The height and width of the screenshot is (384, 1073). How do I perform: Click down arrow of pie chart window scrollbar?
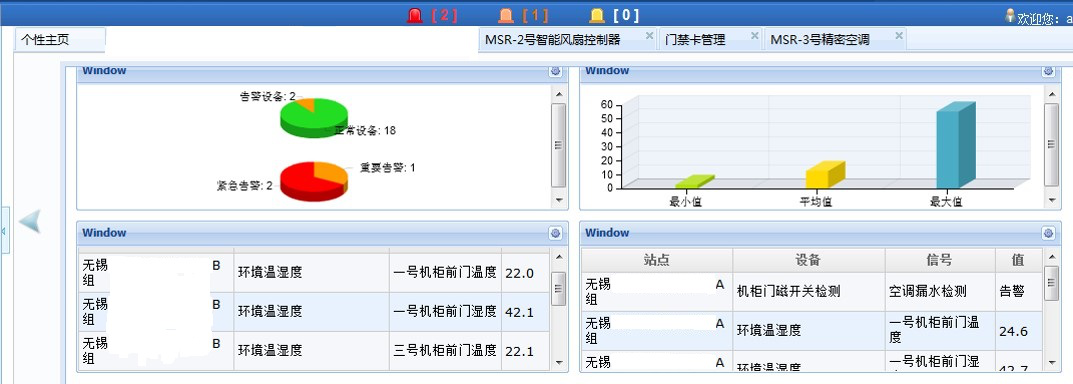(558, 201)
